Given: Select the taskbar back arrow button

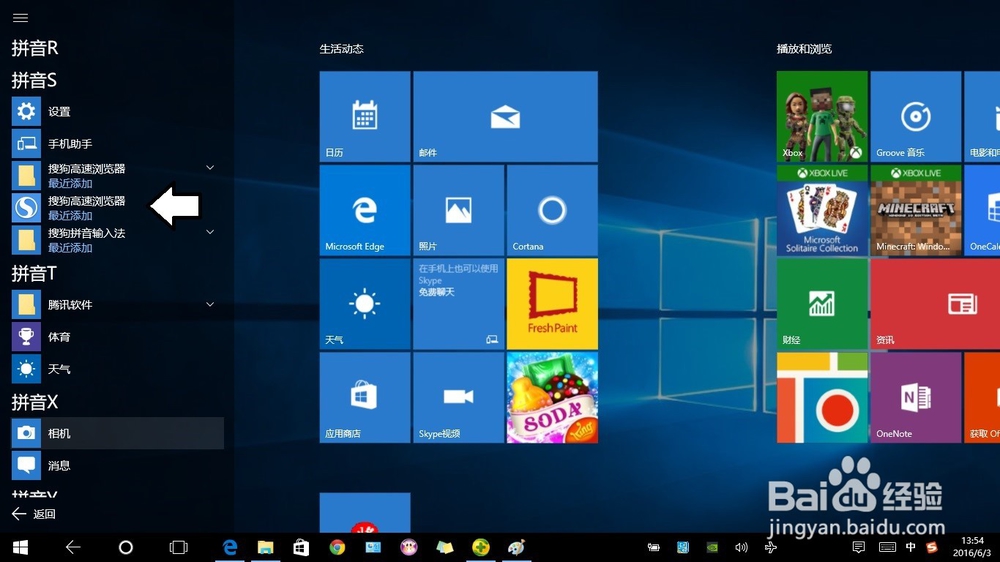Looking at the screenshot, I should (73, 547).
